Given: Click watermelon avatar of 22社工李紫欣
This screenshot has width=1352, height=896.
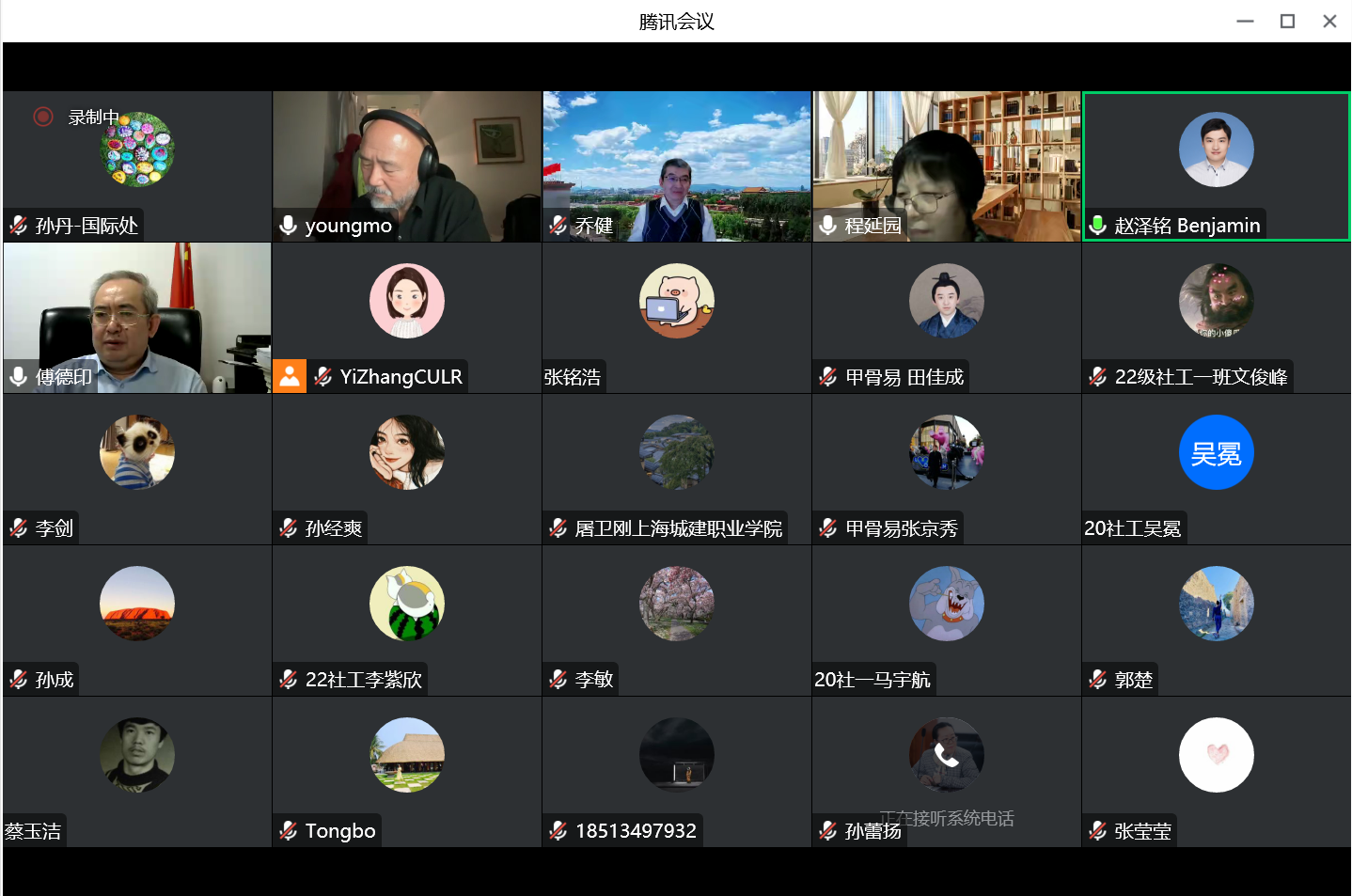Looking at the screenshot, I should click(407, 604).
